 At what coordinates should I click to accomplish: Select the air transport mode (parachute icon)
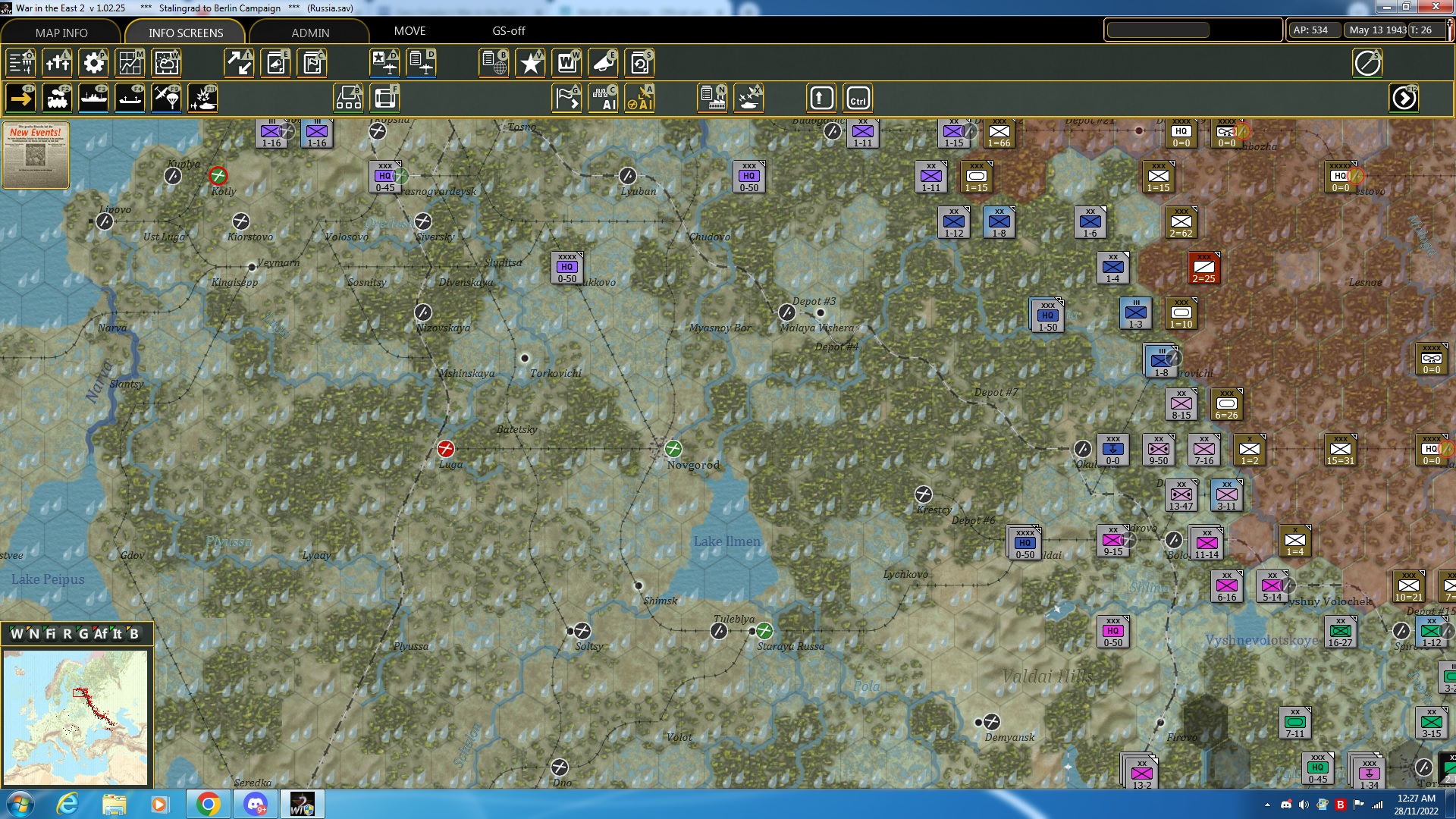pos(166,99)
